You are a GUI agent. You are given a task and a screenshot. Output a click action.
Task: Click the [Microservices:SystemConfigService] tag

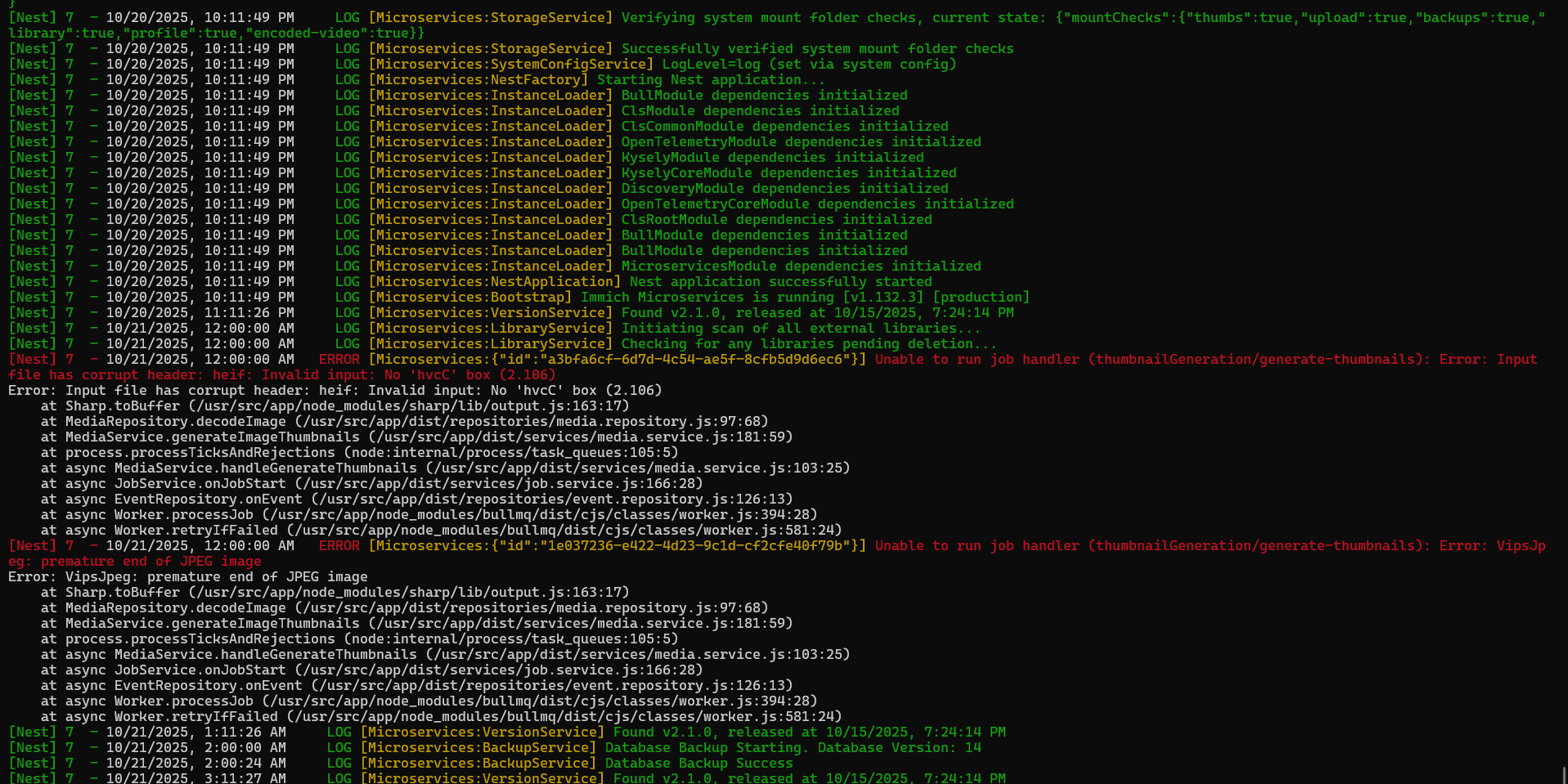tap(511, 65)
